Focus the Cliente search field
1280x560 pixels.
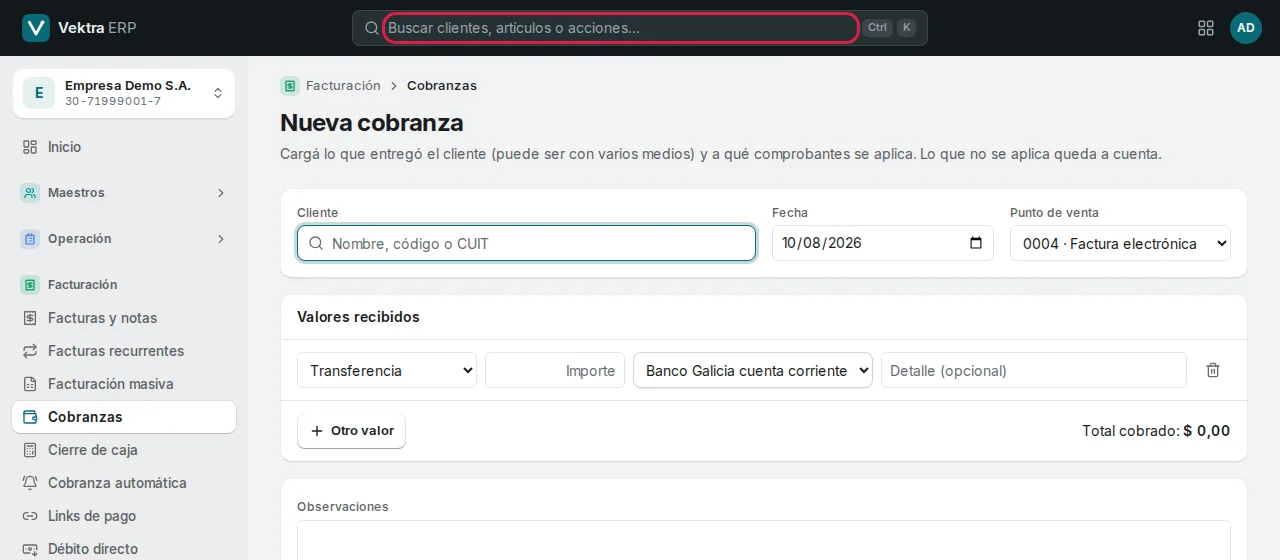(x=526, y=243)
